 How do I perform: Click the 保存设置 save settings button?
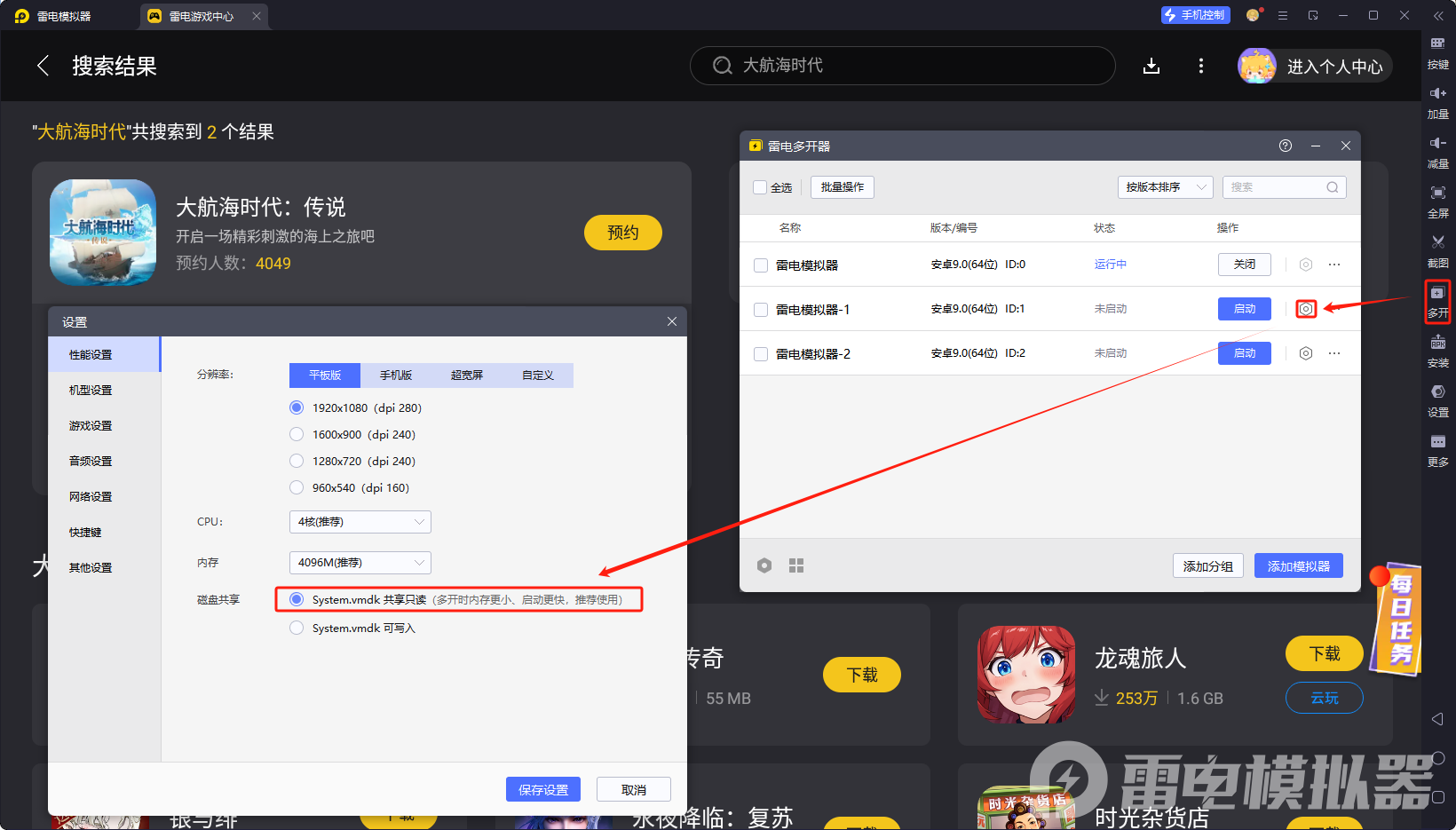click(x=542, y=789)
